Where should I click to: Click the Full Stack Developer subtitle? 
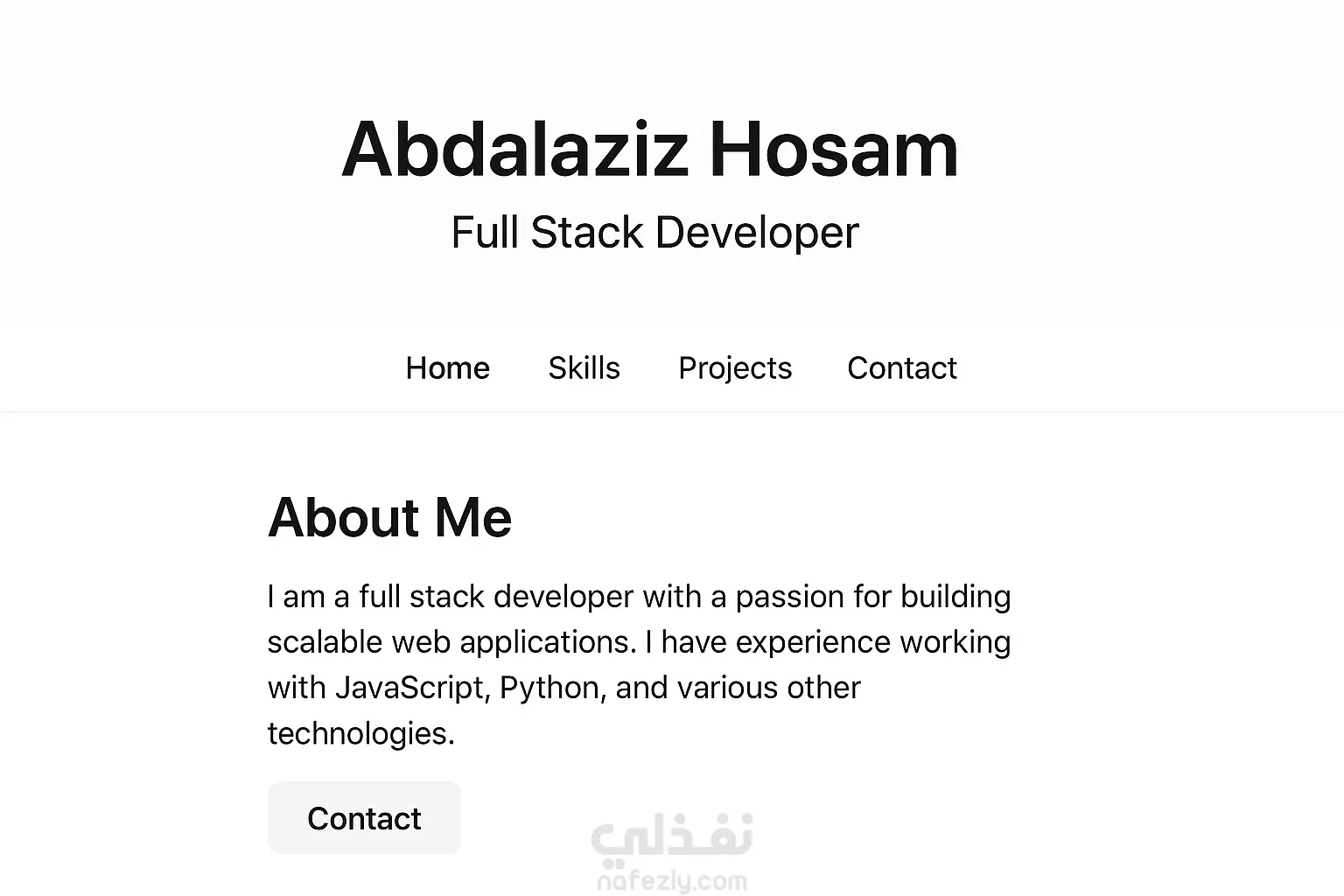tap(654, 233)
